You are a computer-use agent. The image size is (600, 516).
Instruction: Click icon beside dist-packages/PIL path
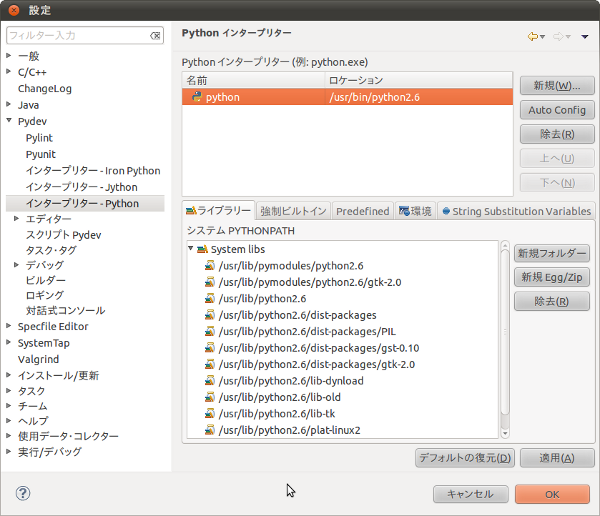(209, 331)
